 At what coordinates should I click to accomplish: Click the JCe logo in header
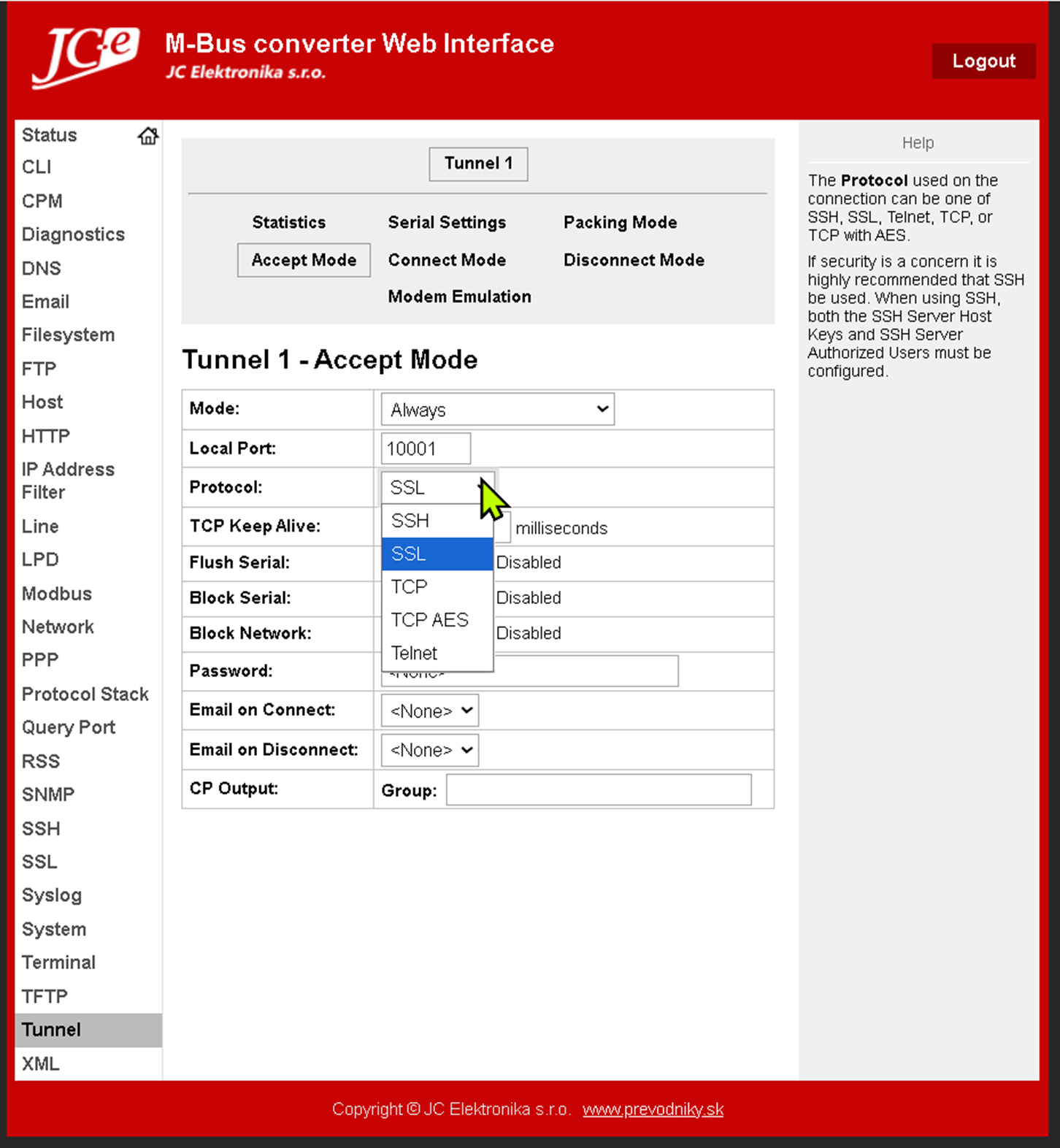pos(85,57)
